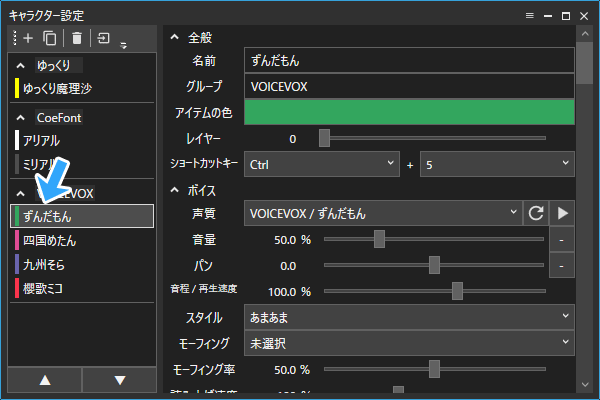Duplicate the selected character
Screen dimensions: 600x400
point(49,38)
